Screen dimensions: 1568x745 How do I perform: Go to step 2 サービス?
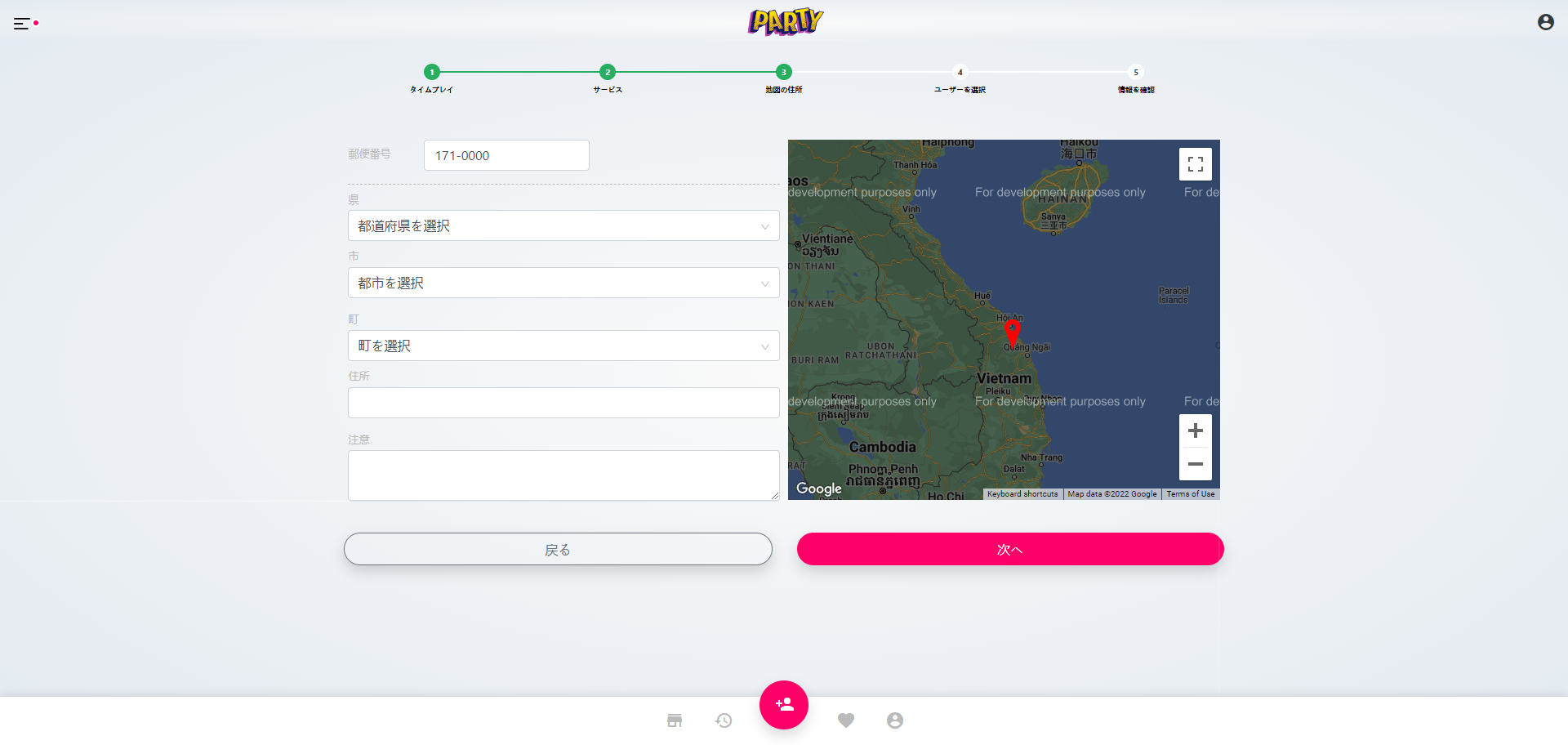click(x=608, y=73)
